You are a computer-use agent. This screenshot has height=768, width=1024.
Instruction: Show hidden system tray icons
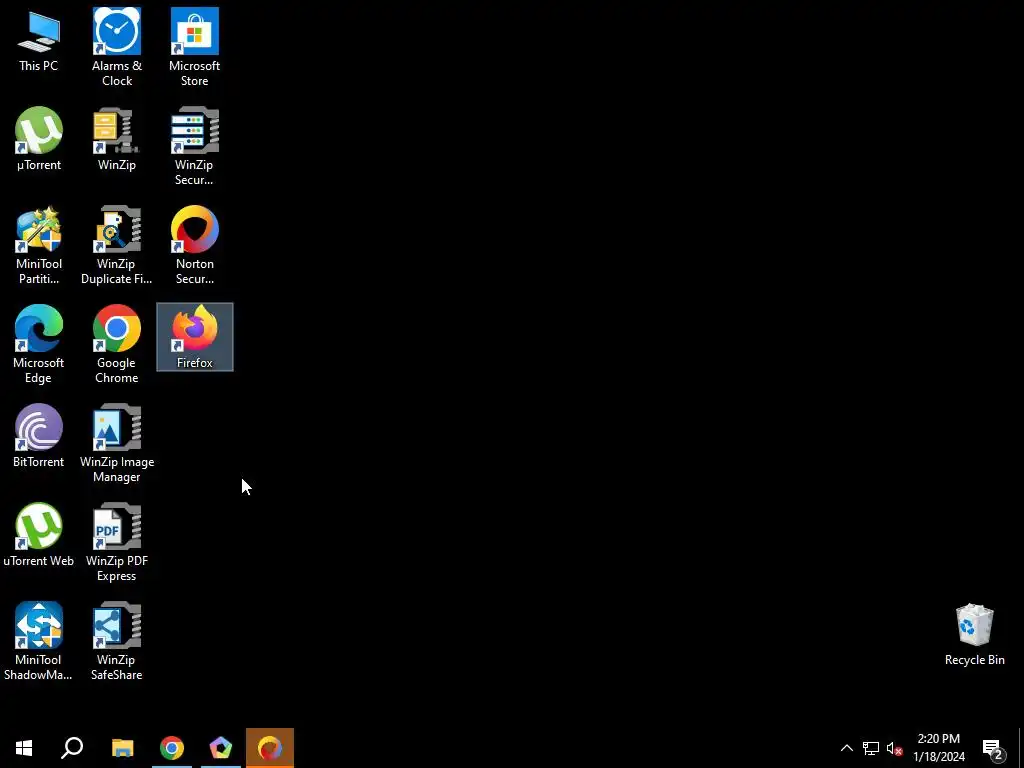coord(846,748)
